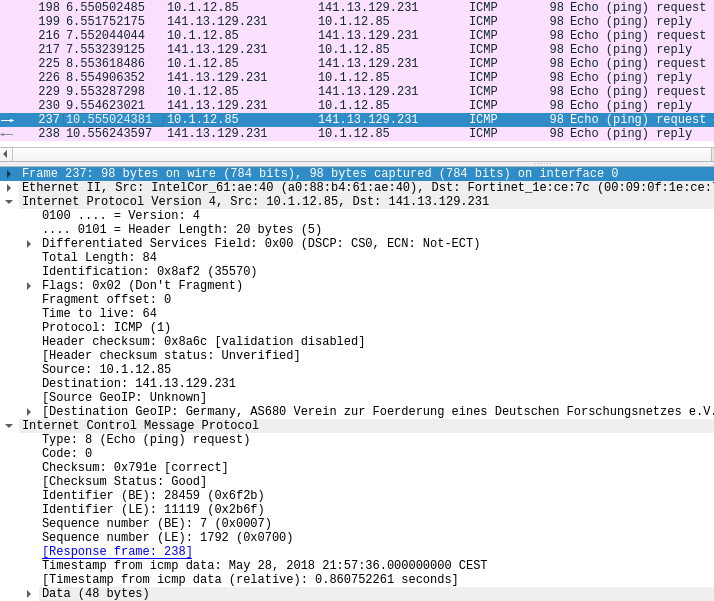Click the Total Length: 84 field
Viewport: 714px width, 601px height.
point(99,258)
